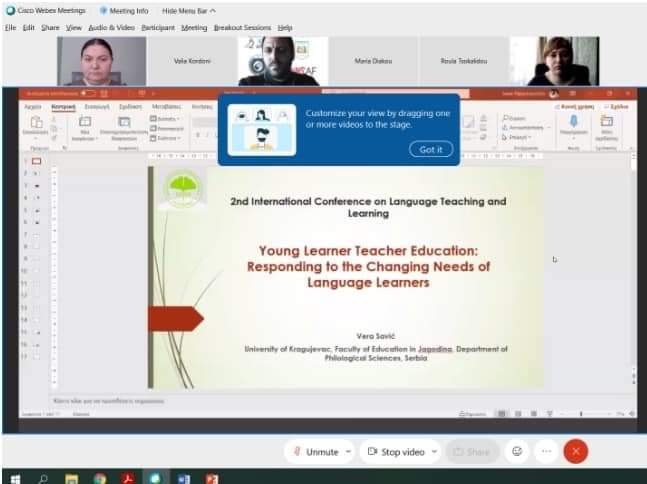
Task: Open Google Chrome from the taskbar
Action: coord(100,478)
